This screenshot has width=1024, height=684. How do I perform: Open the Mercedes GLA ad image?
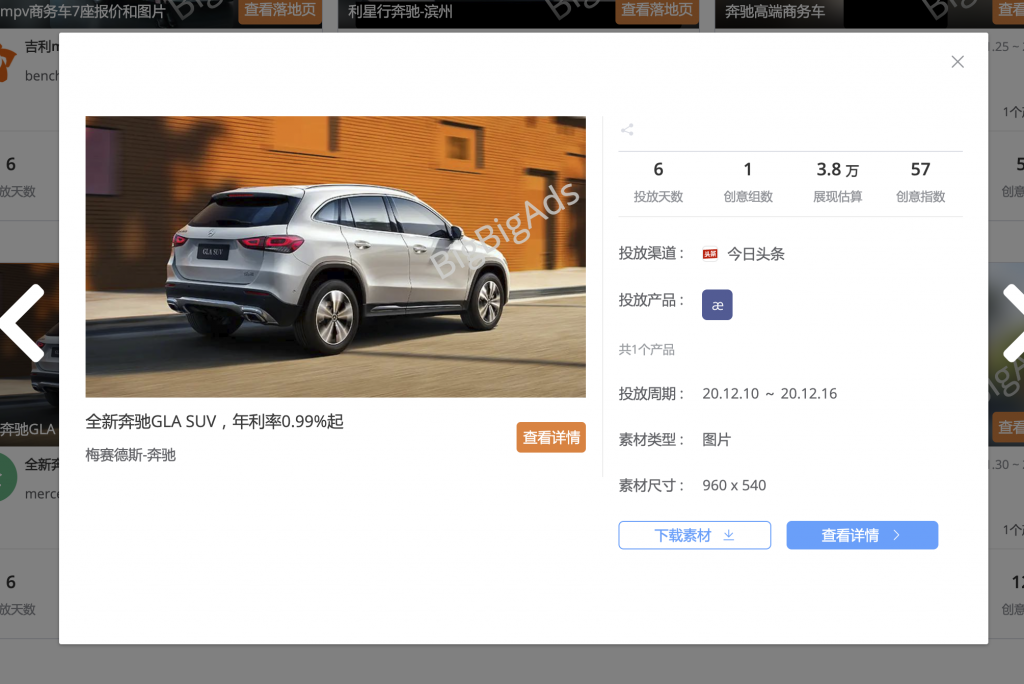click(336, 257)
